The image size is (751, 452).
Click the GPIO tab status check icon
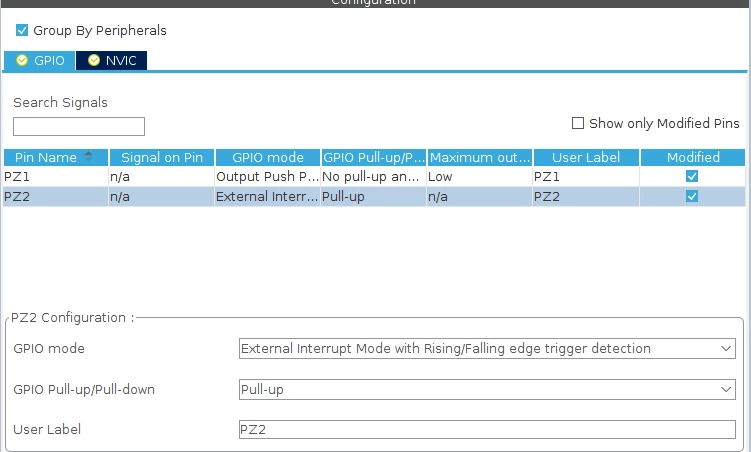coord(22,60)
